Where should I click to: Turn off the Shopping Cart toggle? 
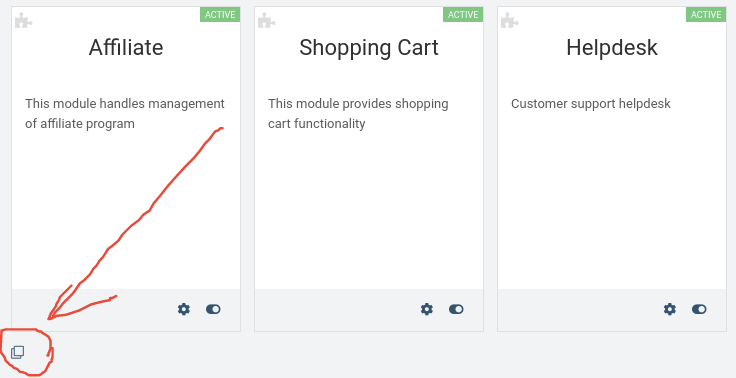(x=456, y=309)
